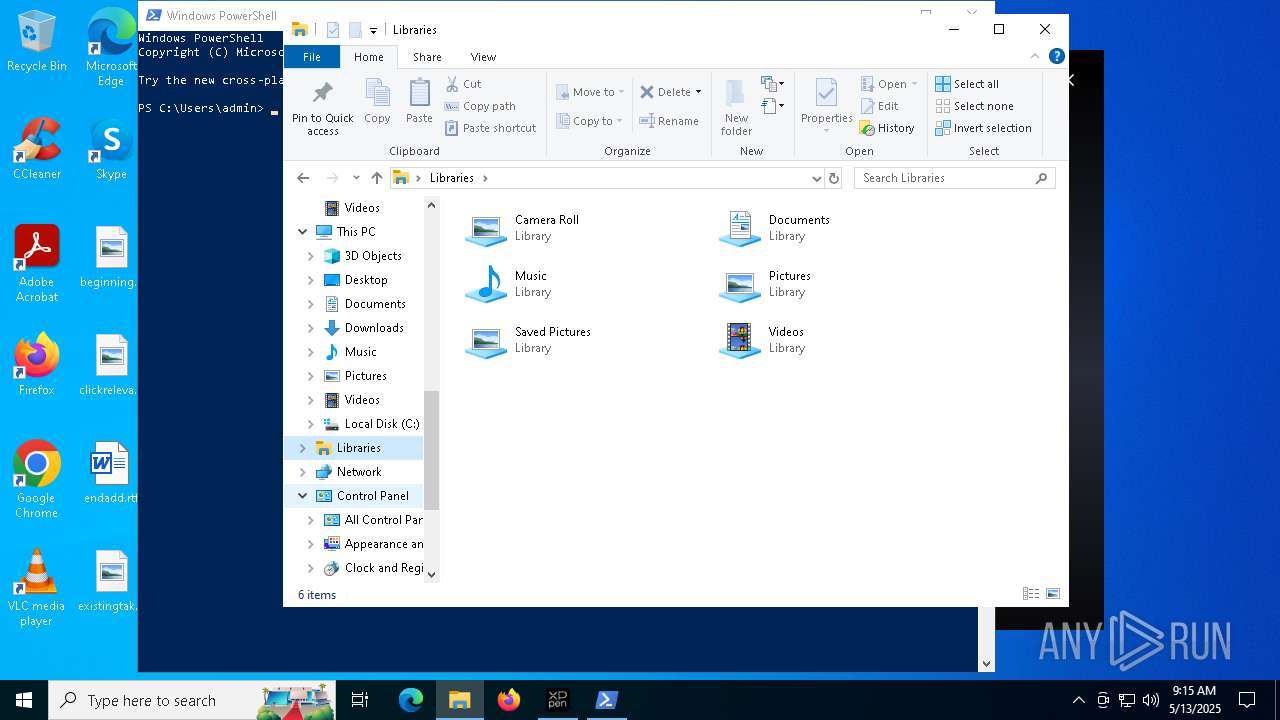Create a New folder from ribbon
Screen dimensions: 1280x720
[736, 107]
